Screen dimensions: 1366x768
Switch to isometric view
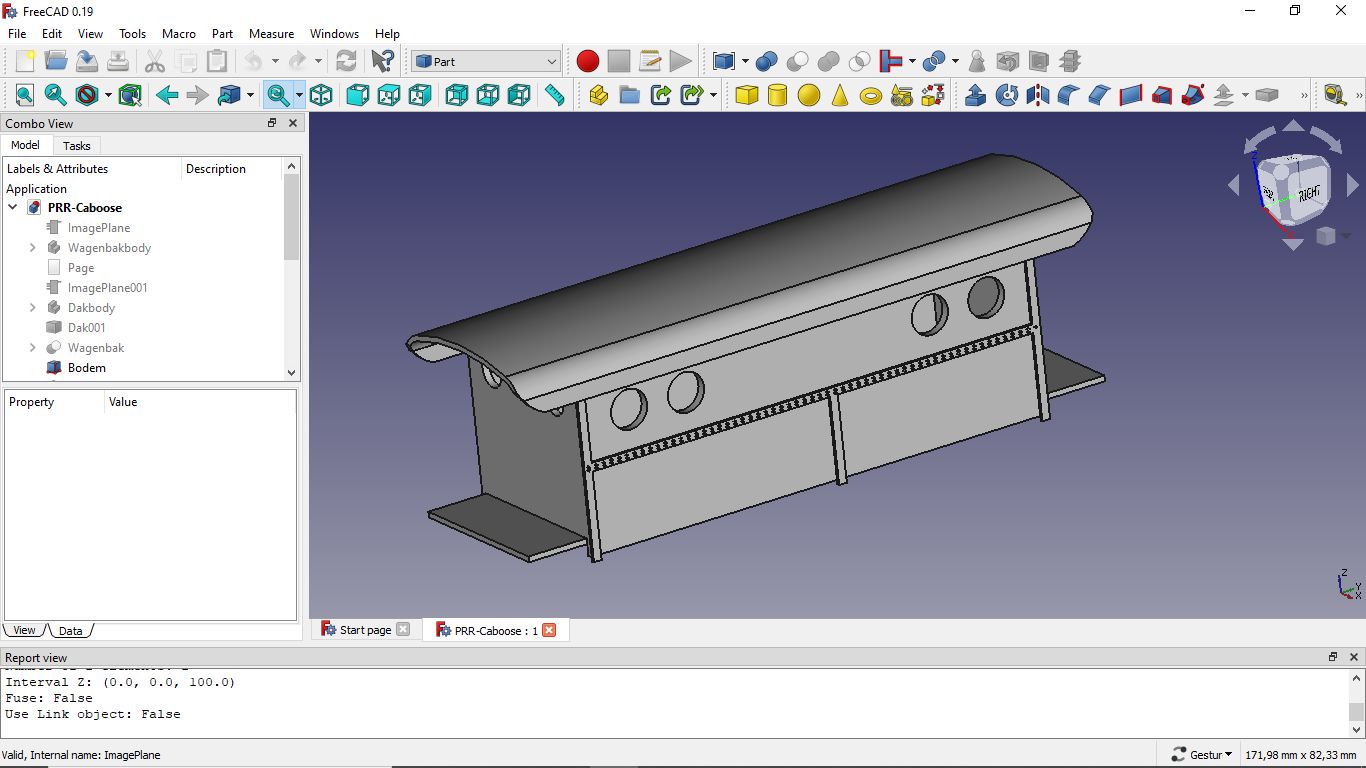[321, 95]
